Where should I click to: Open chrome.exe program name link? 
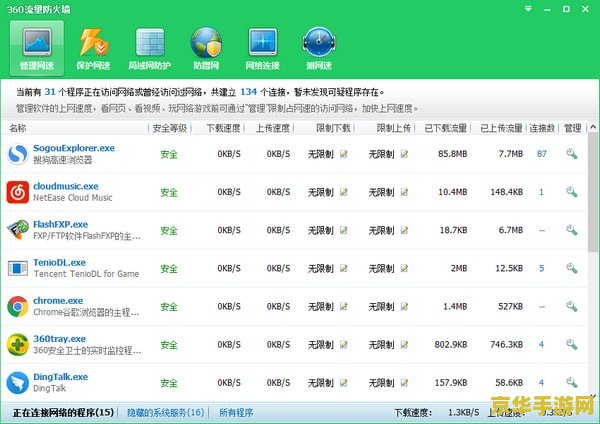point(58,300)
